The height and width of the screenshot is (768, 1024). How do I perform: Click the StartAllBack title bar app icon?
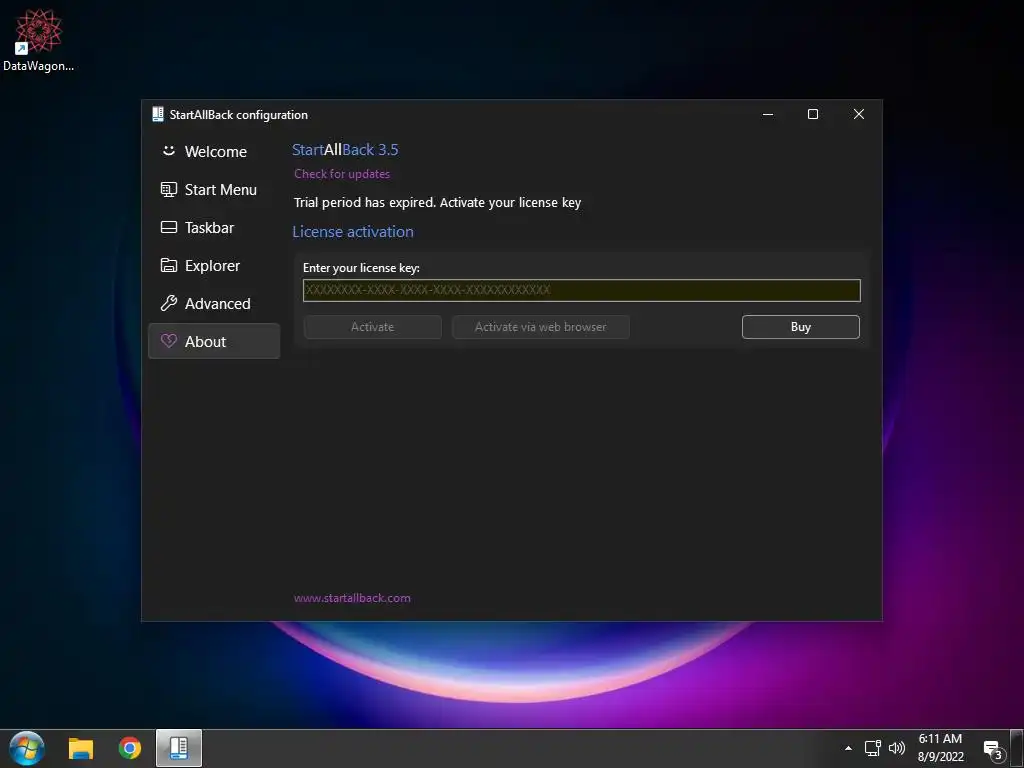point(157,114)
